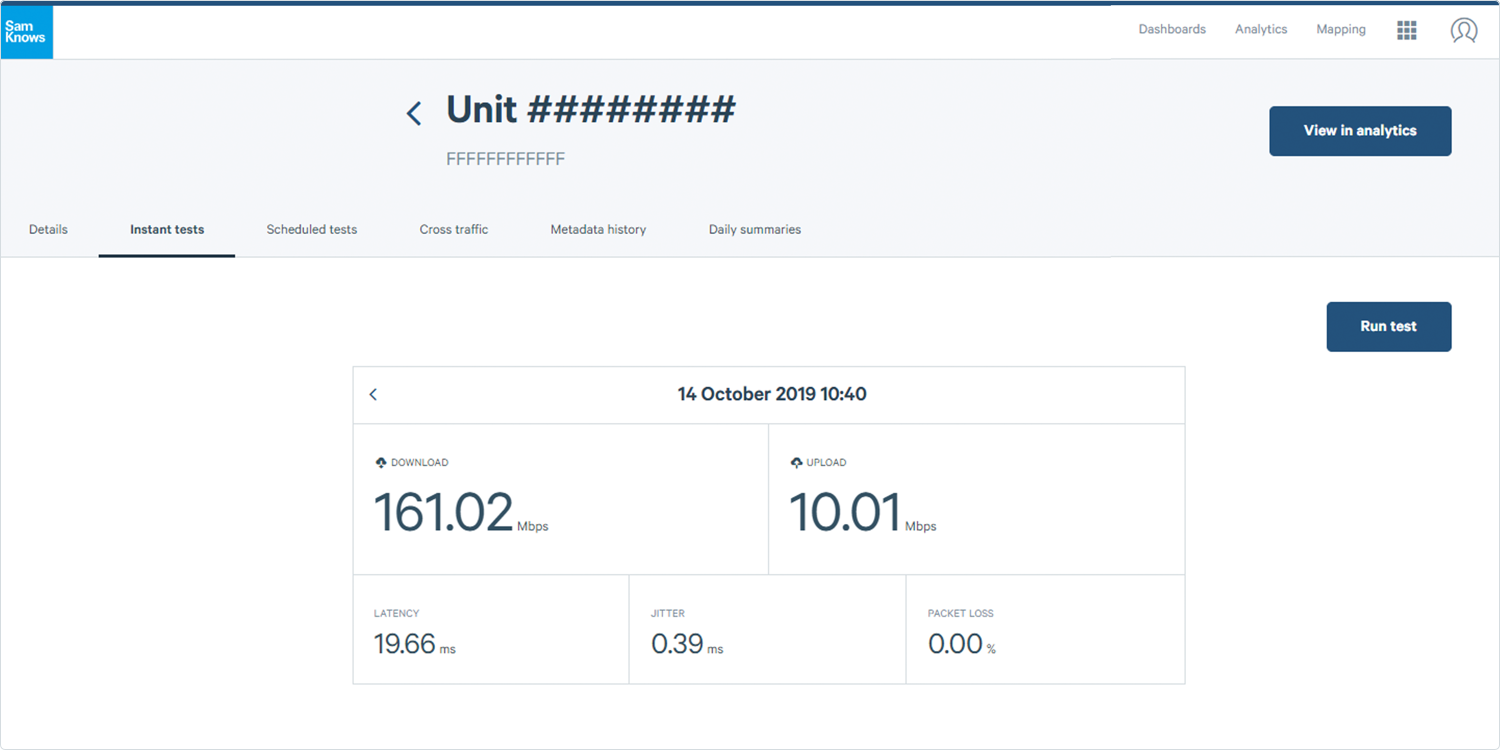Click the 161.02 Mbps download value
The width and height of the screenshot is (1500, 750).
click(444, 512)
